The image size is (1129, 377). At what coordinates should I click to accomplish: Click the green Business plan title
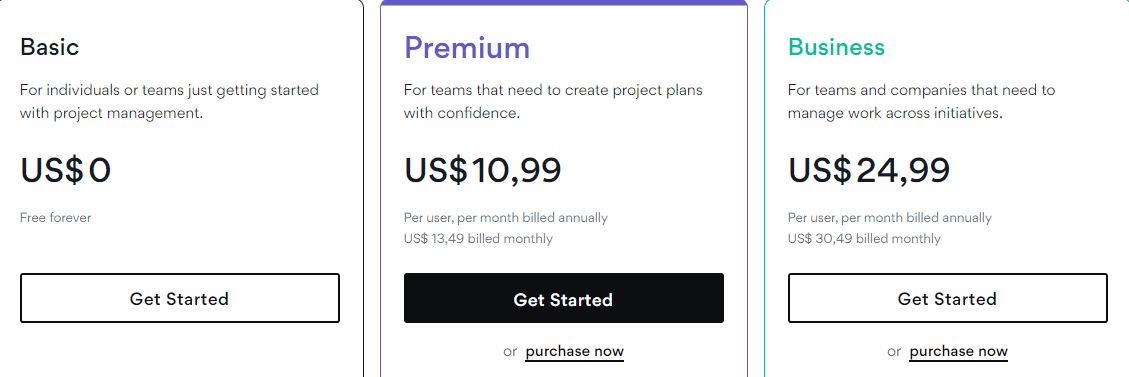pos(836,47)
